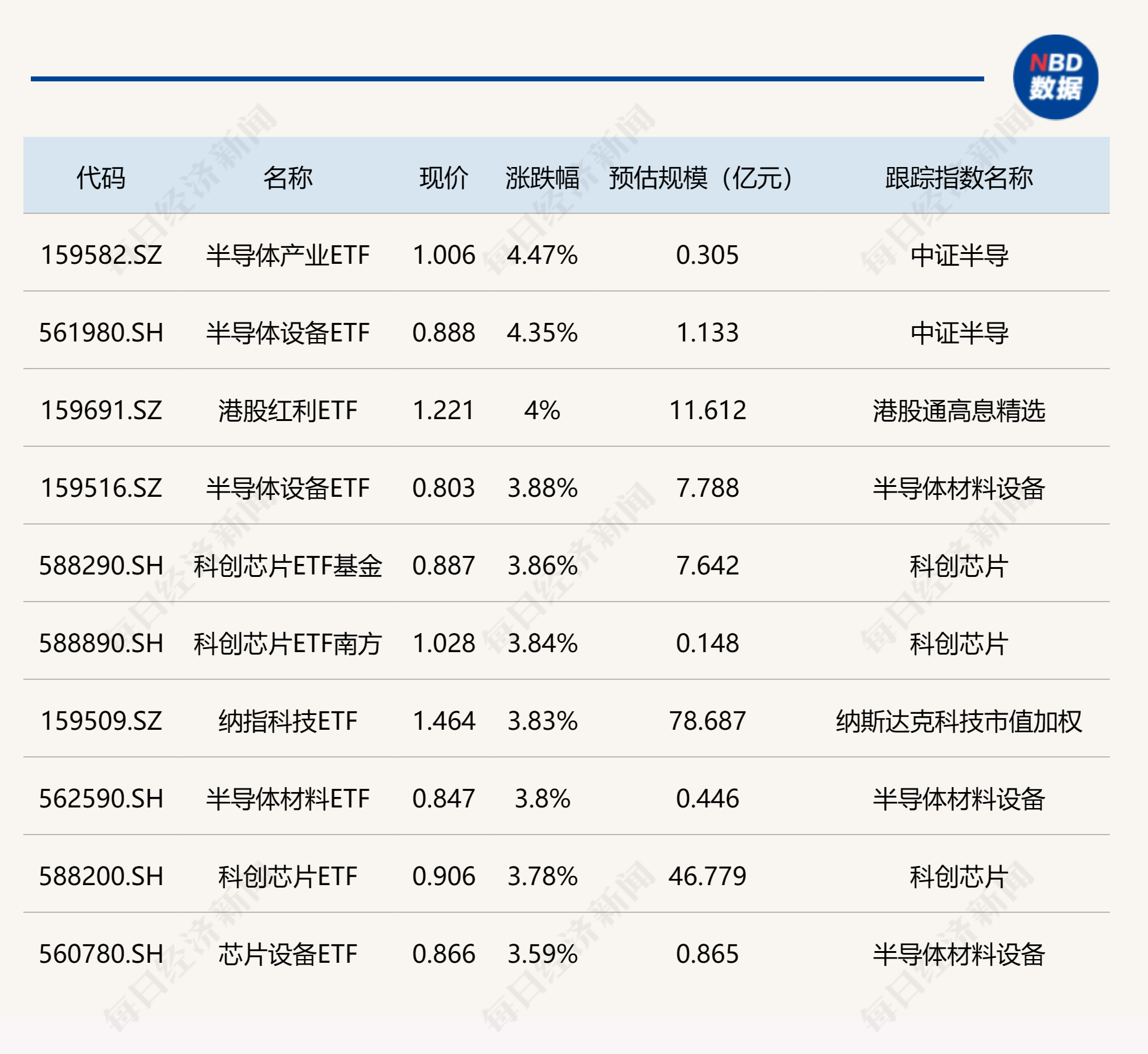1148x1054 pixels.
Task: Select code 561980.SH
Action: tap(101, 333)
